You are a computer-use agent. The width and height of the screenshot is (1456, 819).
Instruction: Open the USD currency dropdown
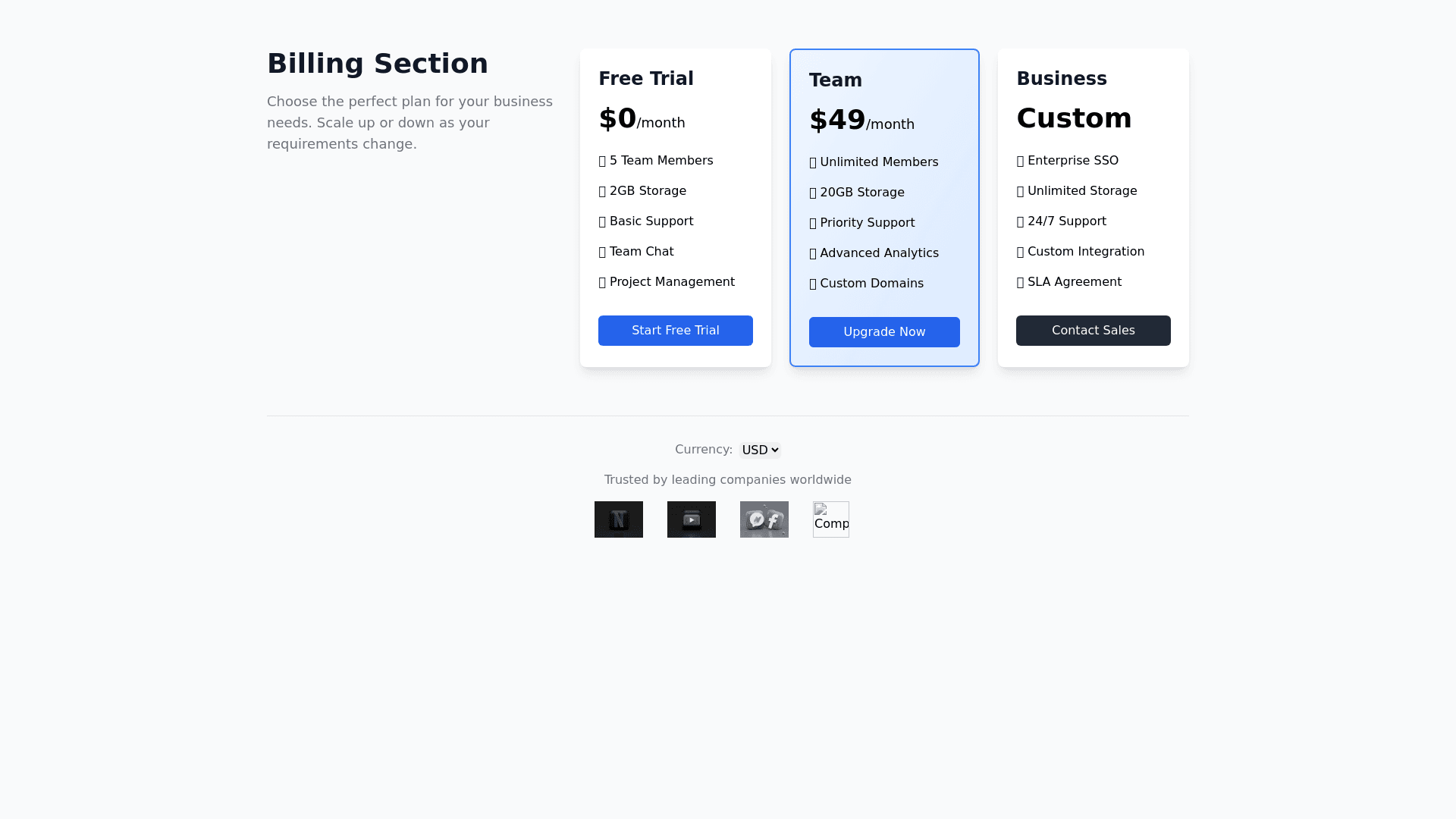point(760,450)
